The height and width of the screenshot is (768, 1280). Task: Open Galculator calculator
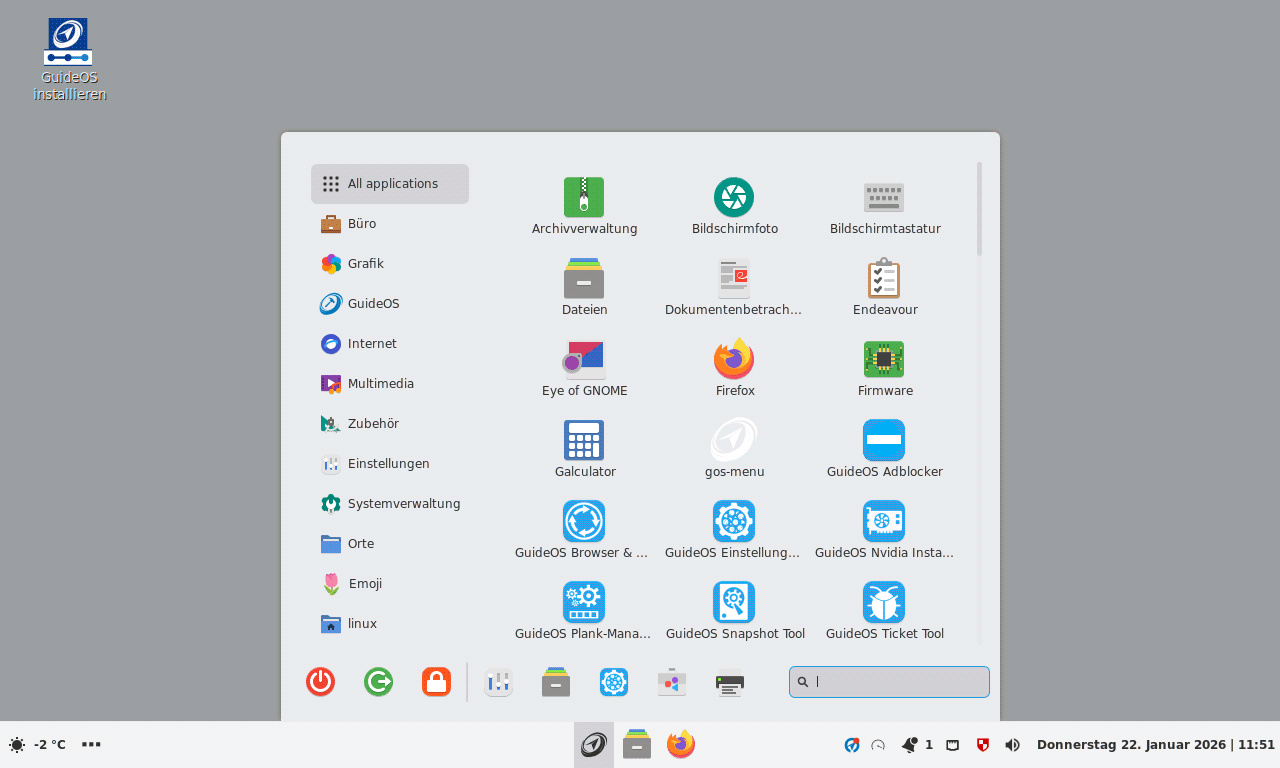point(584,440)
